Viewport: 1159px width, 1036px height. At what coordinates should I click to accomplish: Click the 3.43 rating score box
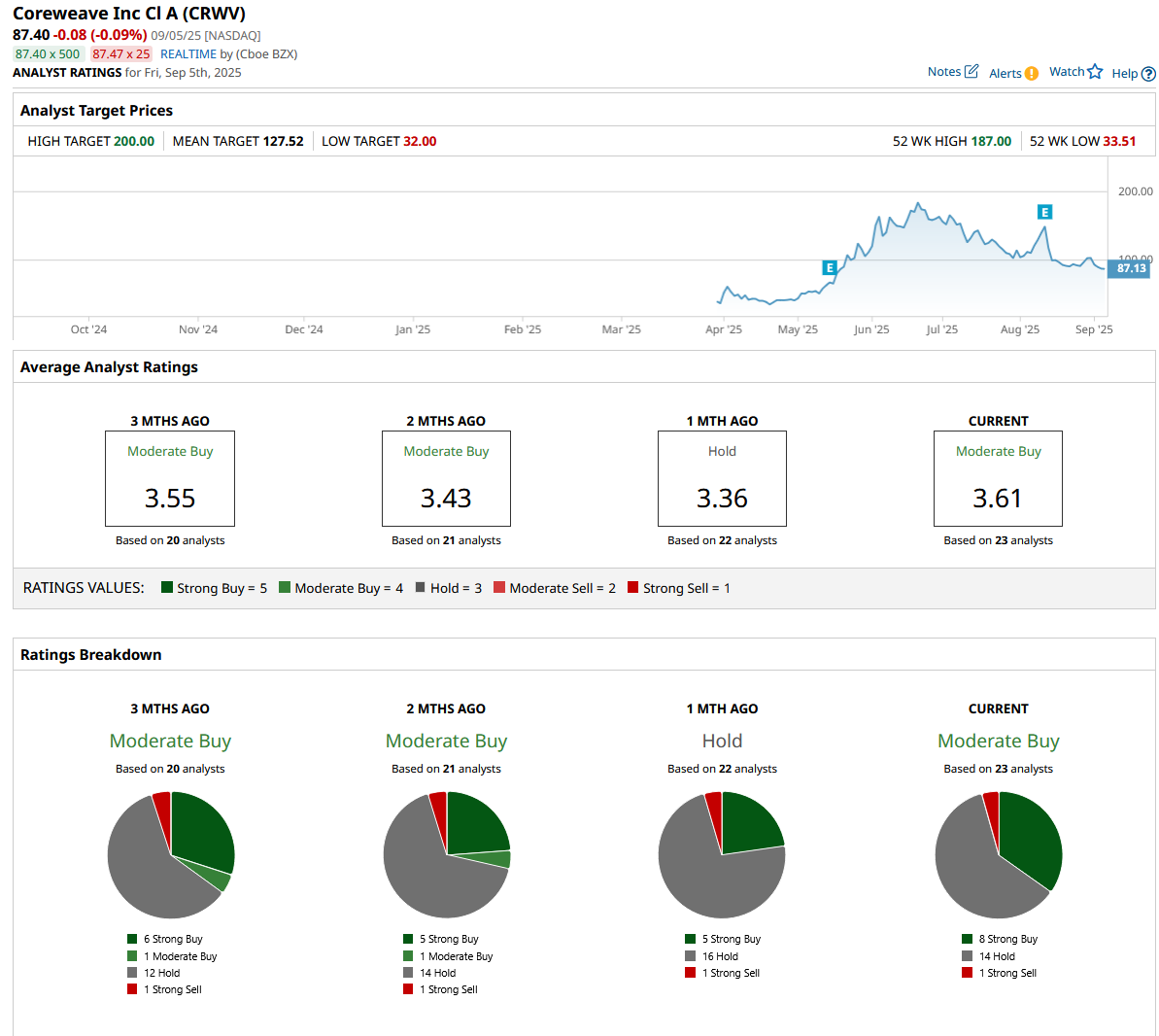click(447, 478)
